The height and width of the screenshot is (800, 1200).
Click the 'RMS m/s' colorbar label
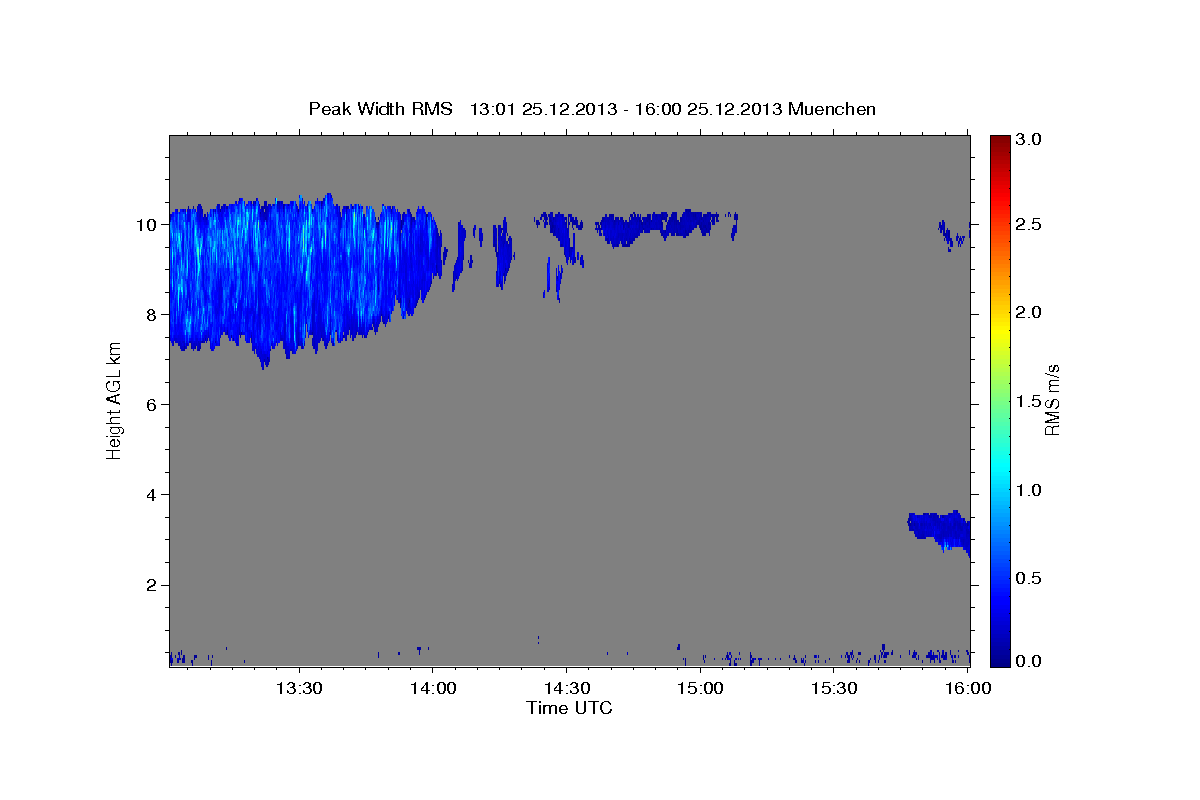[x=1052, y=399]
